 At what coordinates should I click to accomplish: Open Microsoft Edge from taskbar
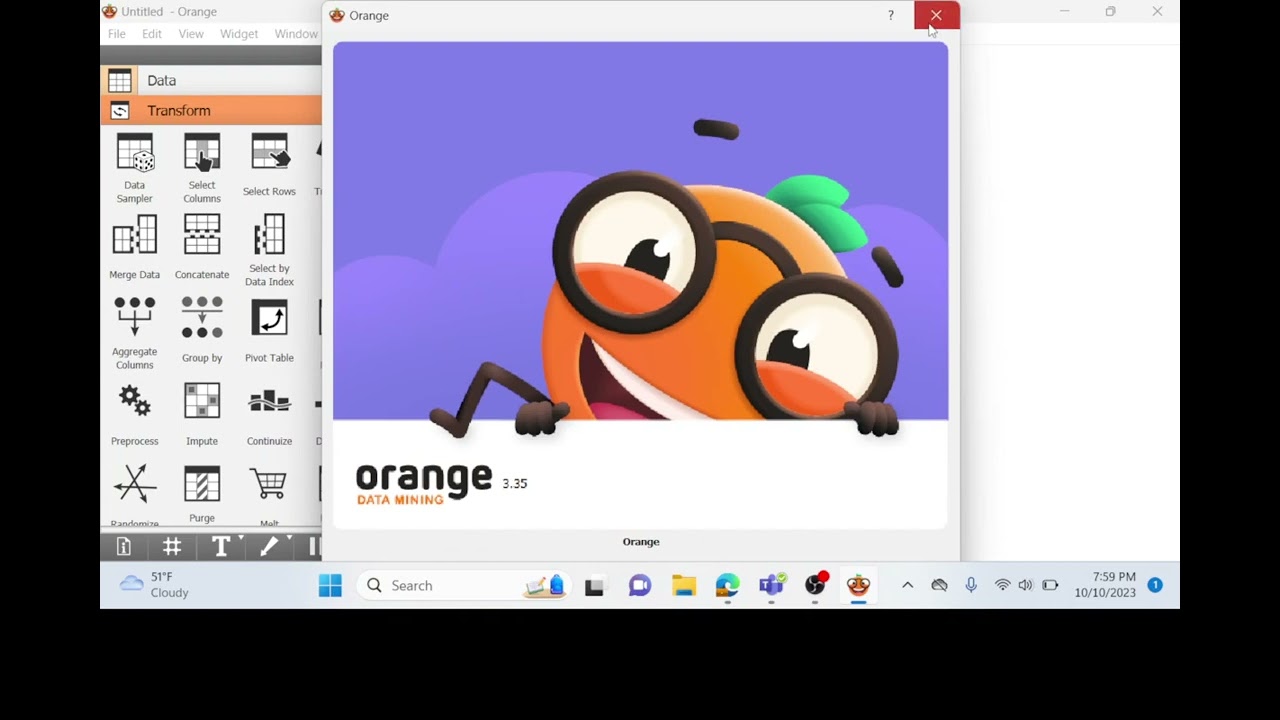tap(727, 586)
